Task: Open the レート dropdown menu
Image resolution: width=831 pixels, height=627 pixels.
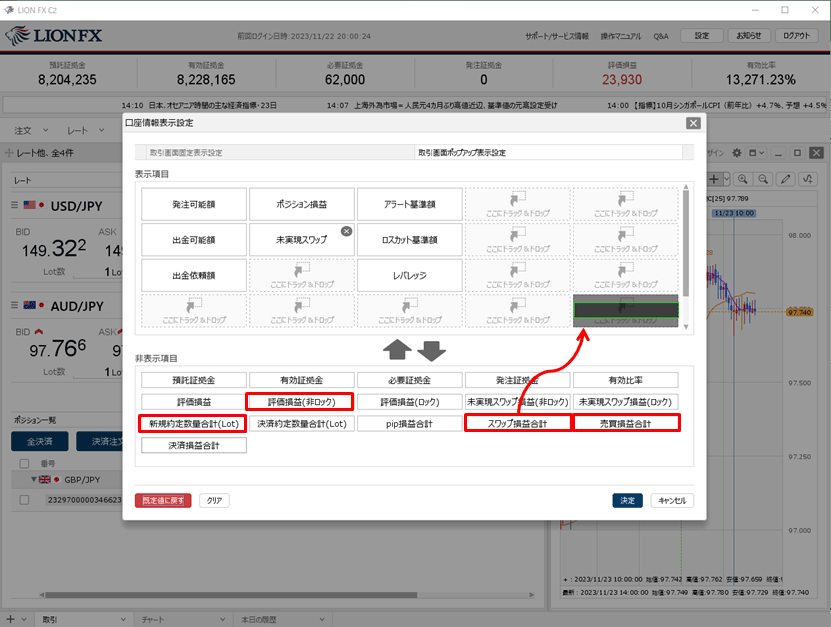Action: 85,130
